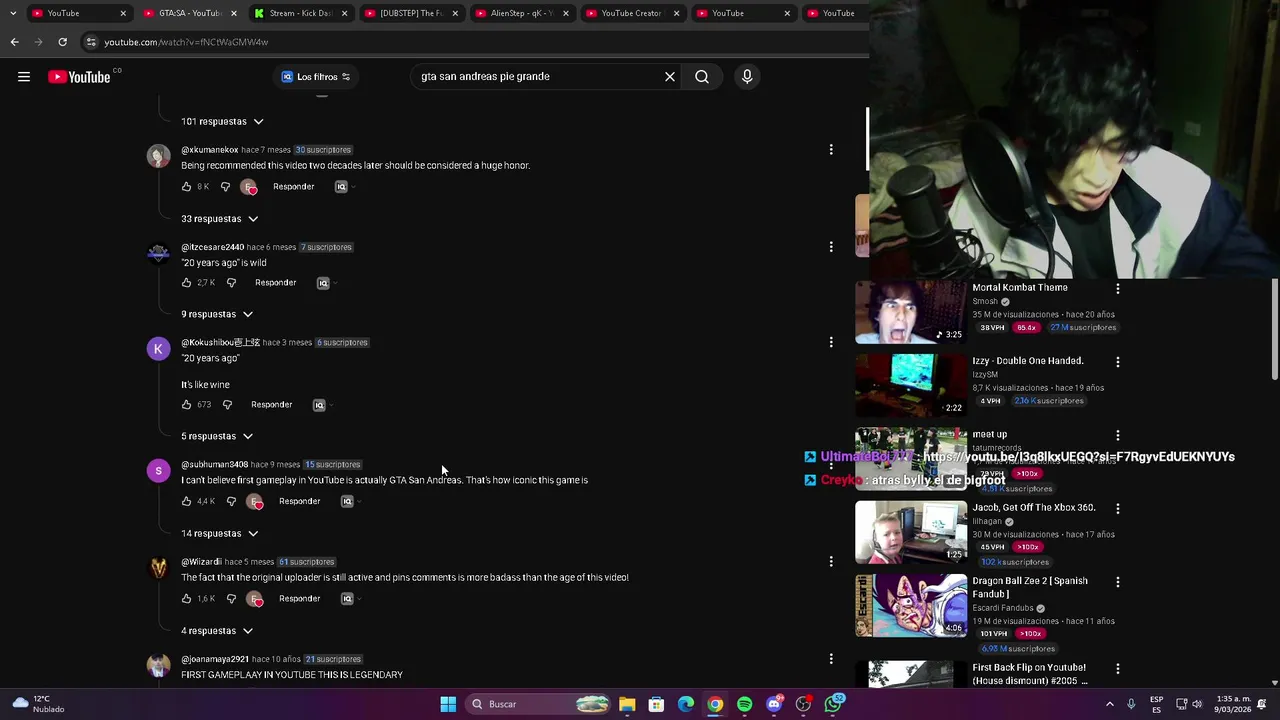
Task: Reply to @xkumarekox with Responder
Action: pyautogui.click(x=293, y=187)
